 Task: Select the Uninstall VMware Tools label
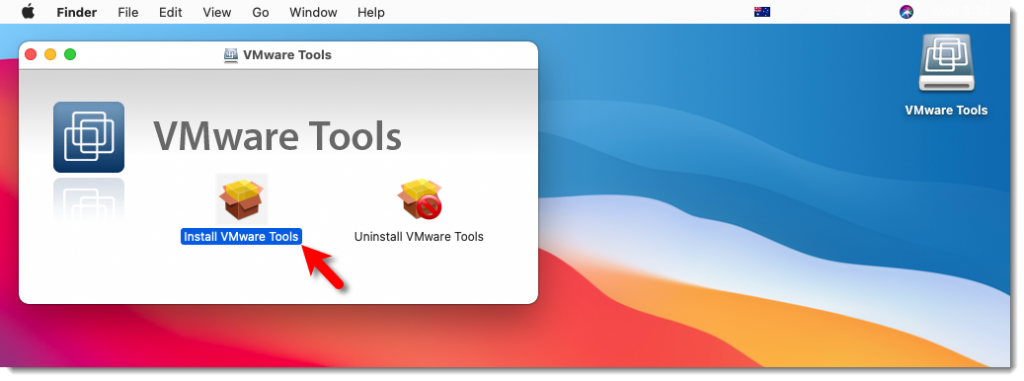[419, 237]
